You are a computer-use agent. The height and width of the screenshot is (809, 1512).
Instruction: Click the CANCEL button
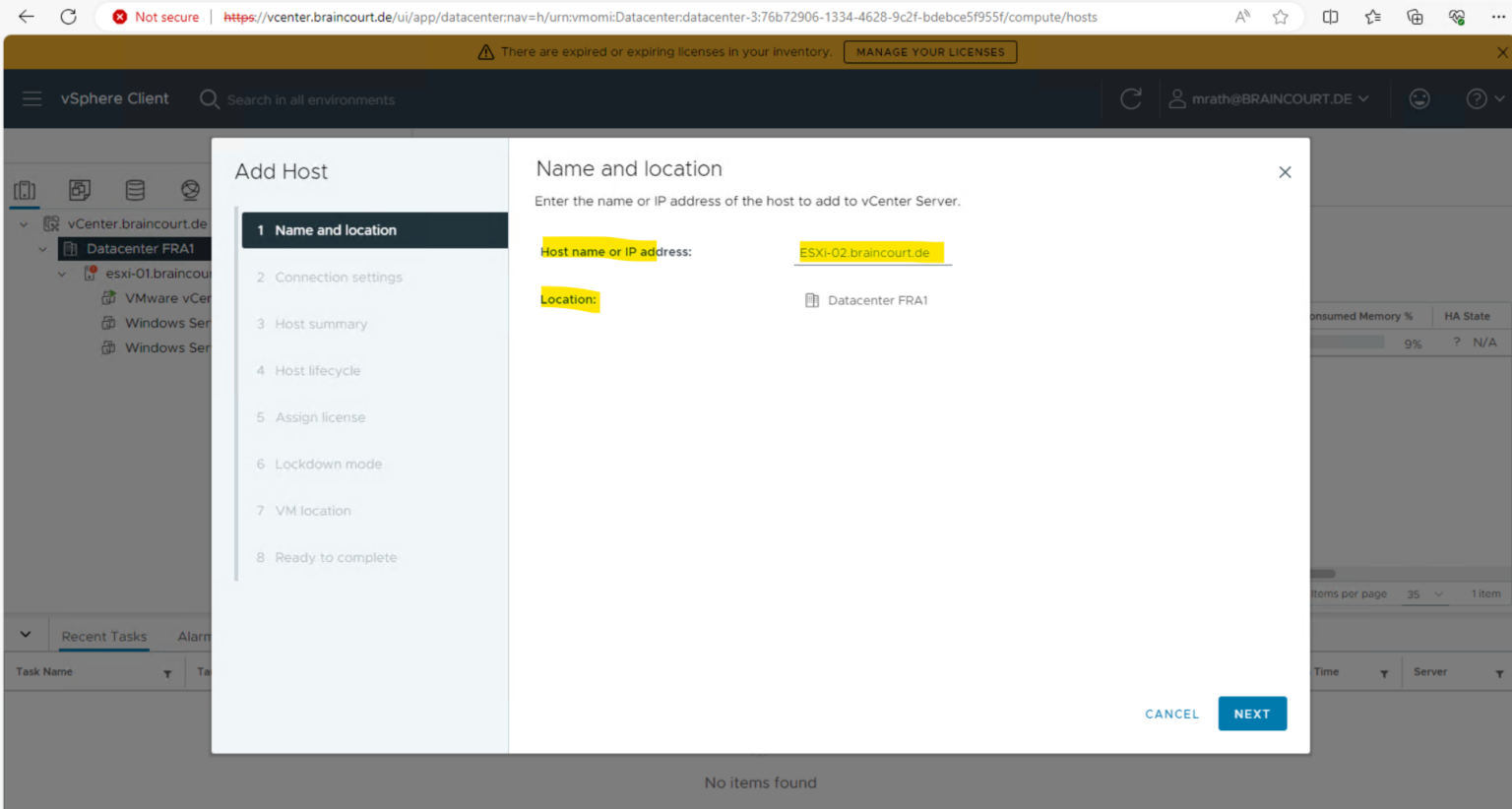pyautogui.click(x=1171, y=714)
